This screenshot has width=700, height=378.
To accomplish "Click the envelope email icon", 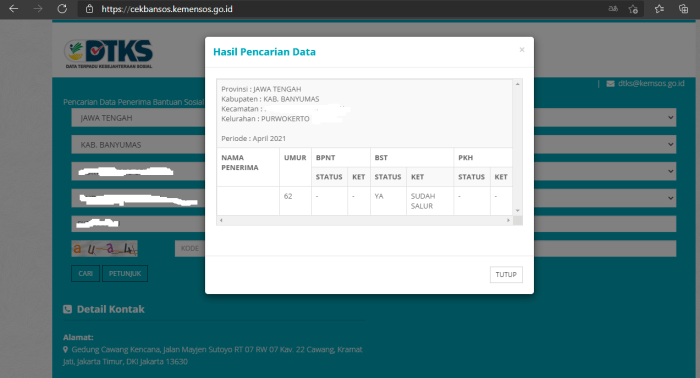I will point(610,83).
